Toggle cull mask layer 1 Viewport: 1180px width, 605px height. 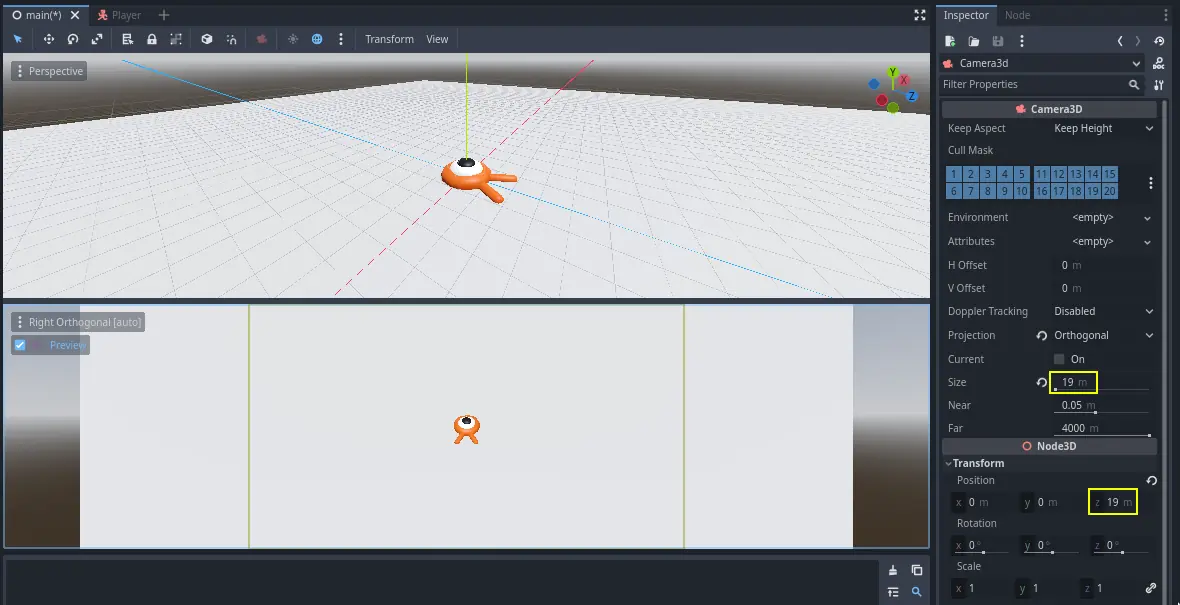tap(955, 174)
